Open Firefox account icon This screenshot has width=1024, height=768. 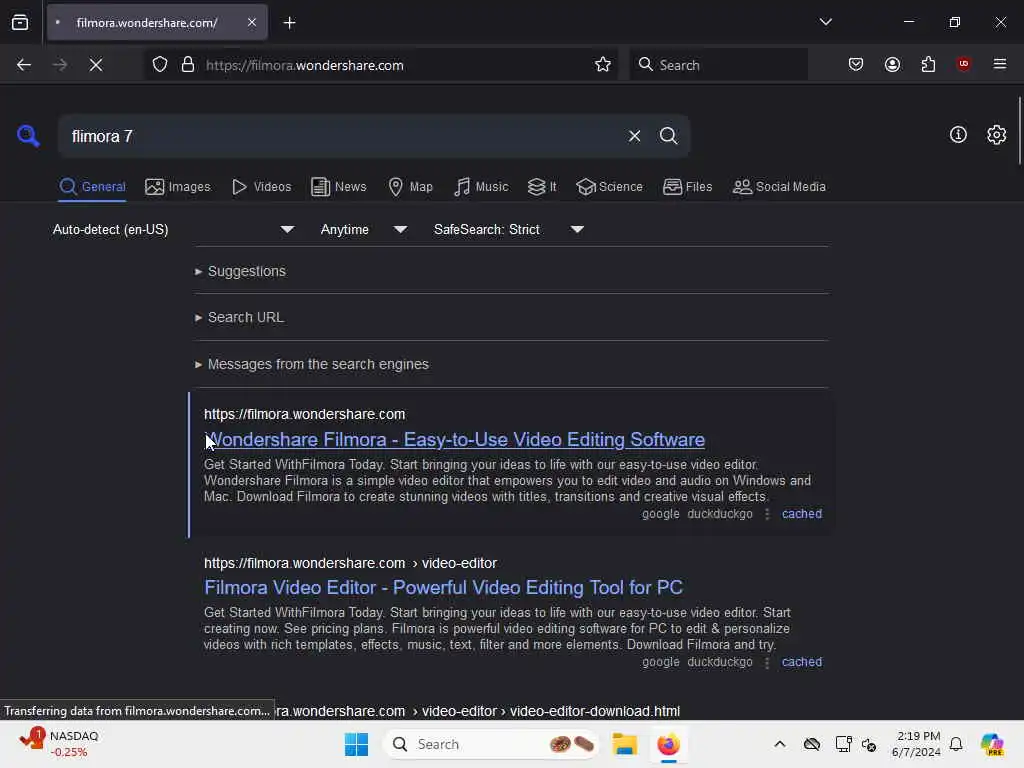(x=892, y=65)
